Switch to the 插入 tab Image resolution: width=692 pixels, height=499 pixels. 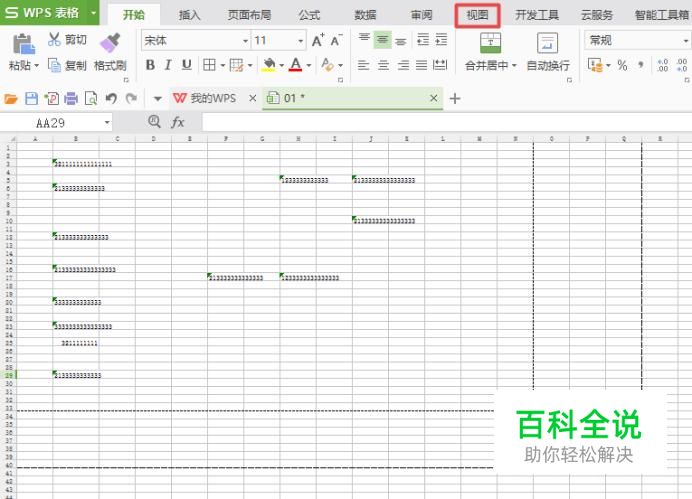[190, 15]
